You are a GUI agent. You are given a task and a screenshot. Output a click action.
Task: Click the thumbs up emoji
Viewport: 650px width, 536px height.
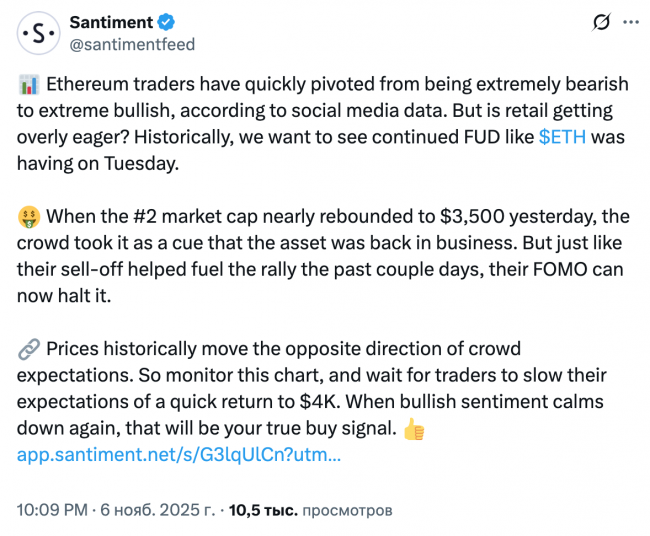(x=411, y=429)
